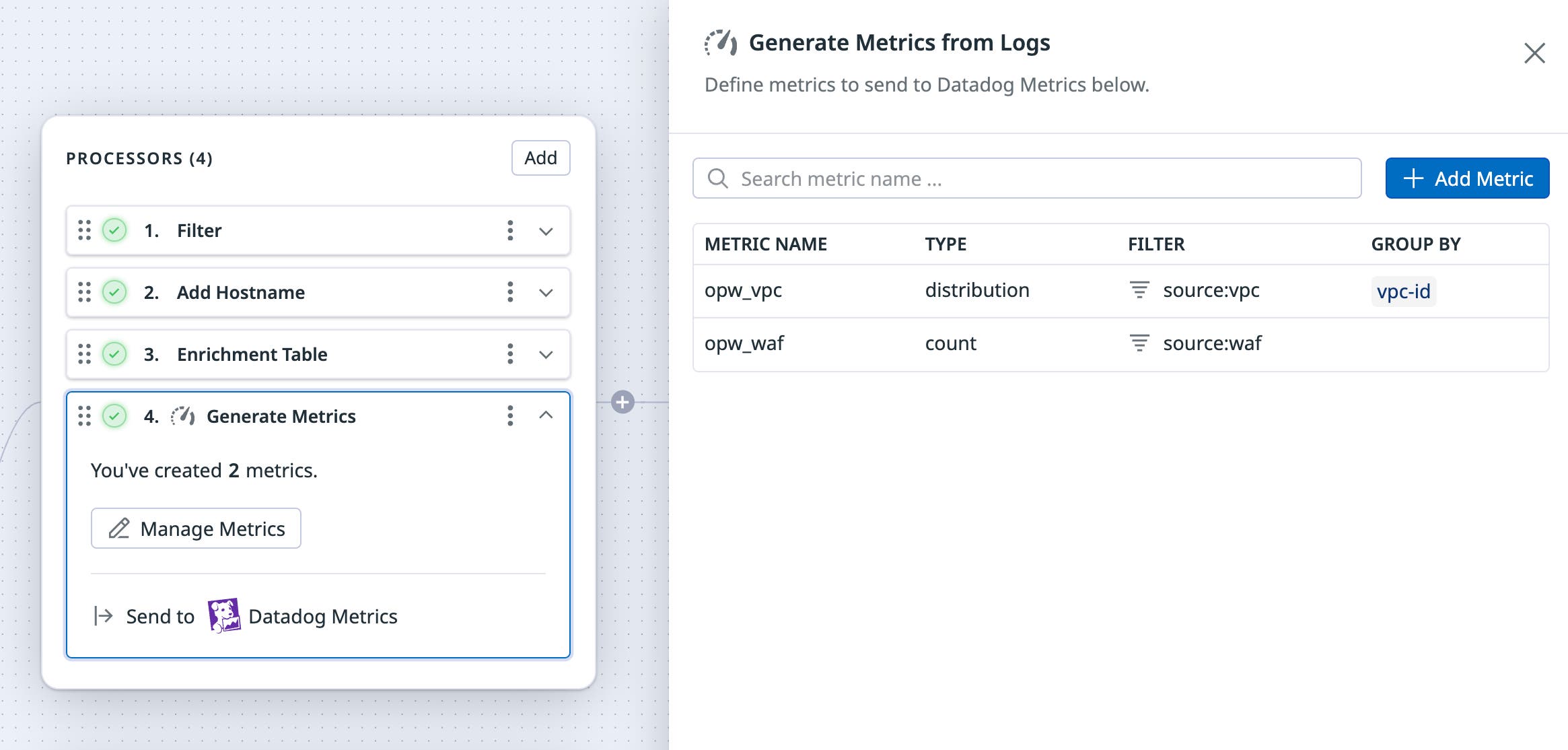Click the drag handle on the Filter processor
Viewport: 1568px width, 750px height.
tap(84, 230)
